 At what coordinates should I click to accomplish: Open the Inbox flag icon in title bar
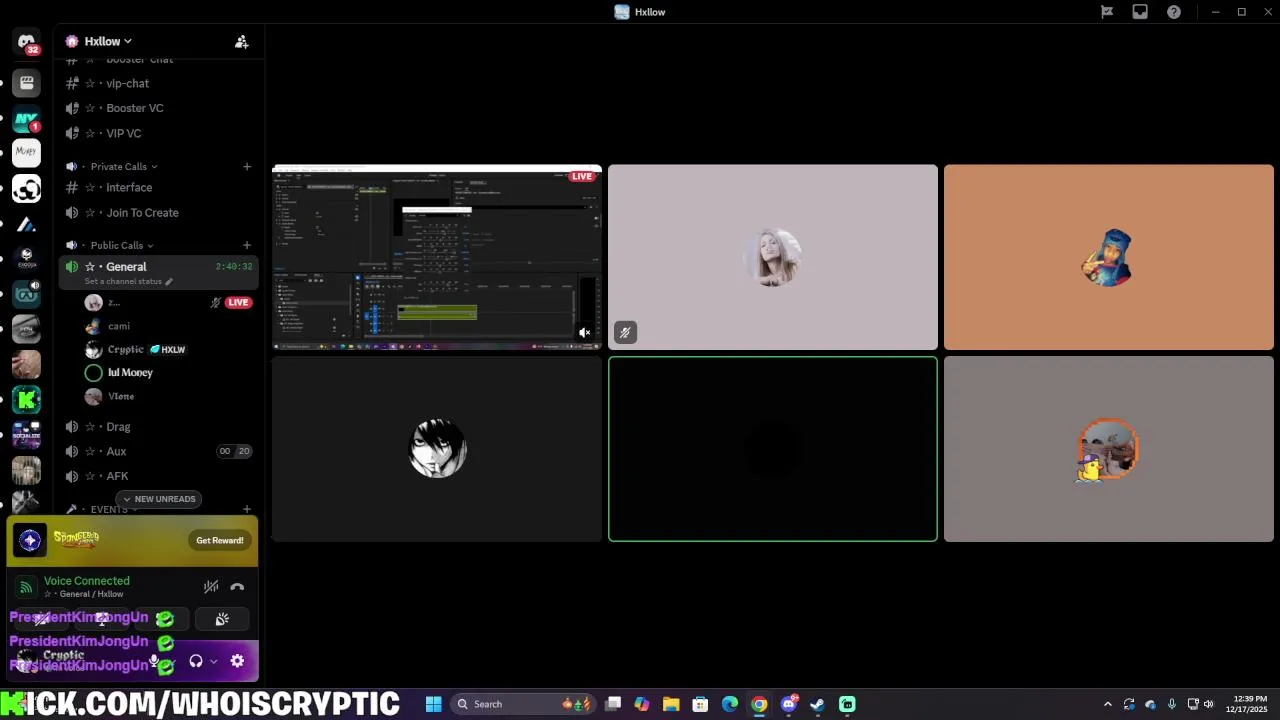[1107, 12]
